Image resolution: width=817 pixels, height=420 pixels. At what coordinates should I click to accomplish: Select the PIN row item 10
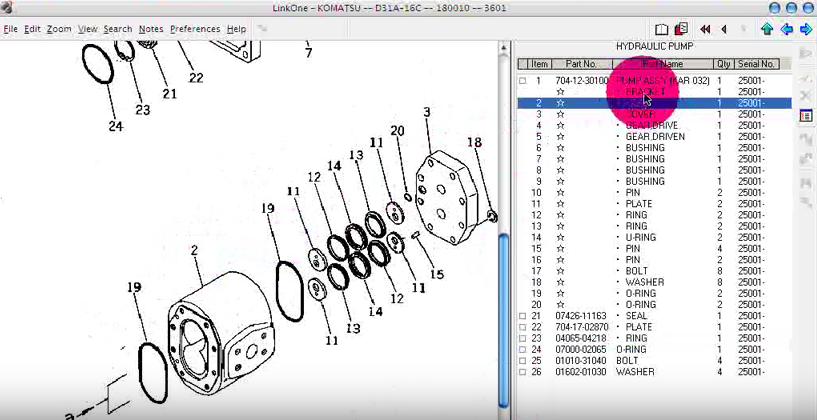[654, 193]
